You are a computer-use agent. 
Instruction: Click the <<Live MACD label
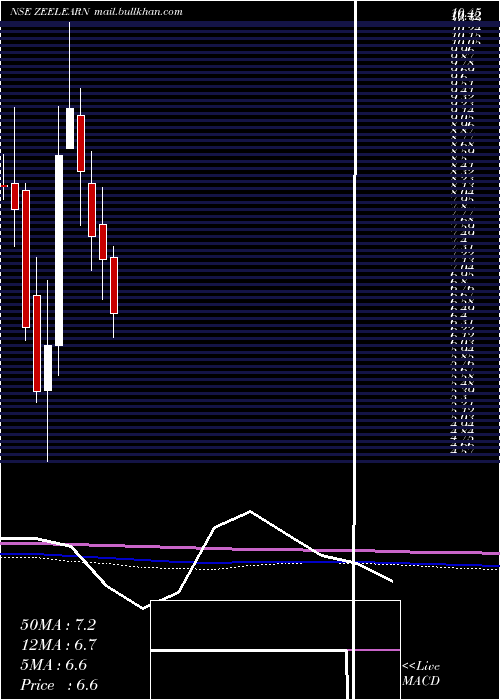pyautogui.click(x=421, y=673)
